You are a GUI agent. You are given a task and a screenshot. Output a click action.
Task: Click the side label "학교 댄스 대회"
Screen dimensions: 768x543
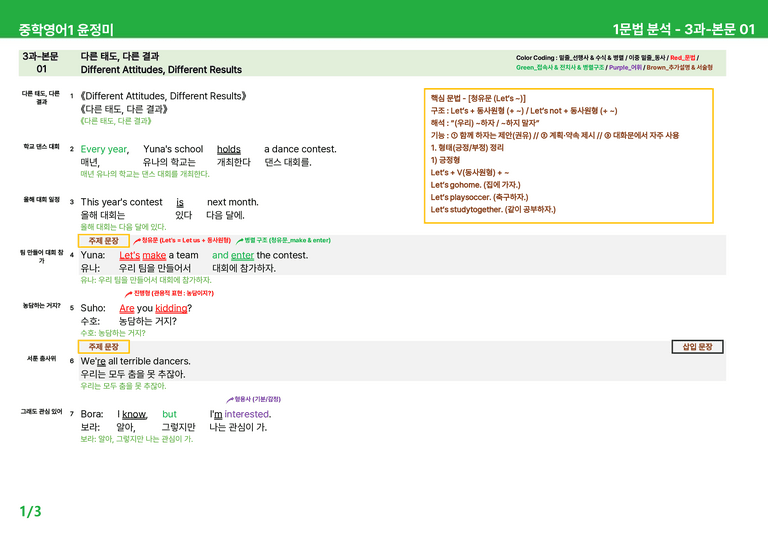(x=41, y=146)
